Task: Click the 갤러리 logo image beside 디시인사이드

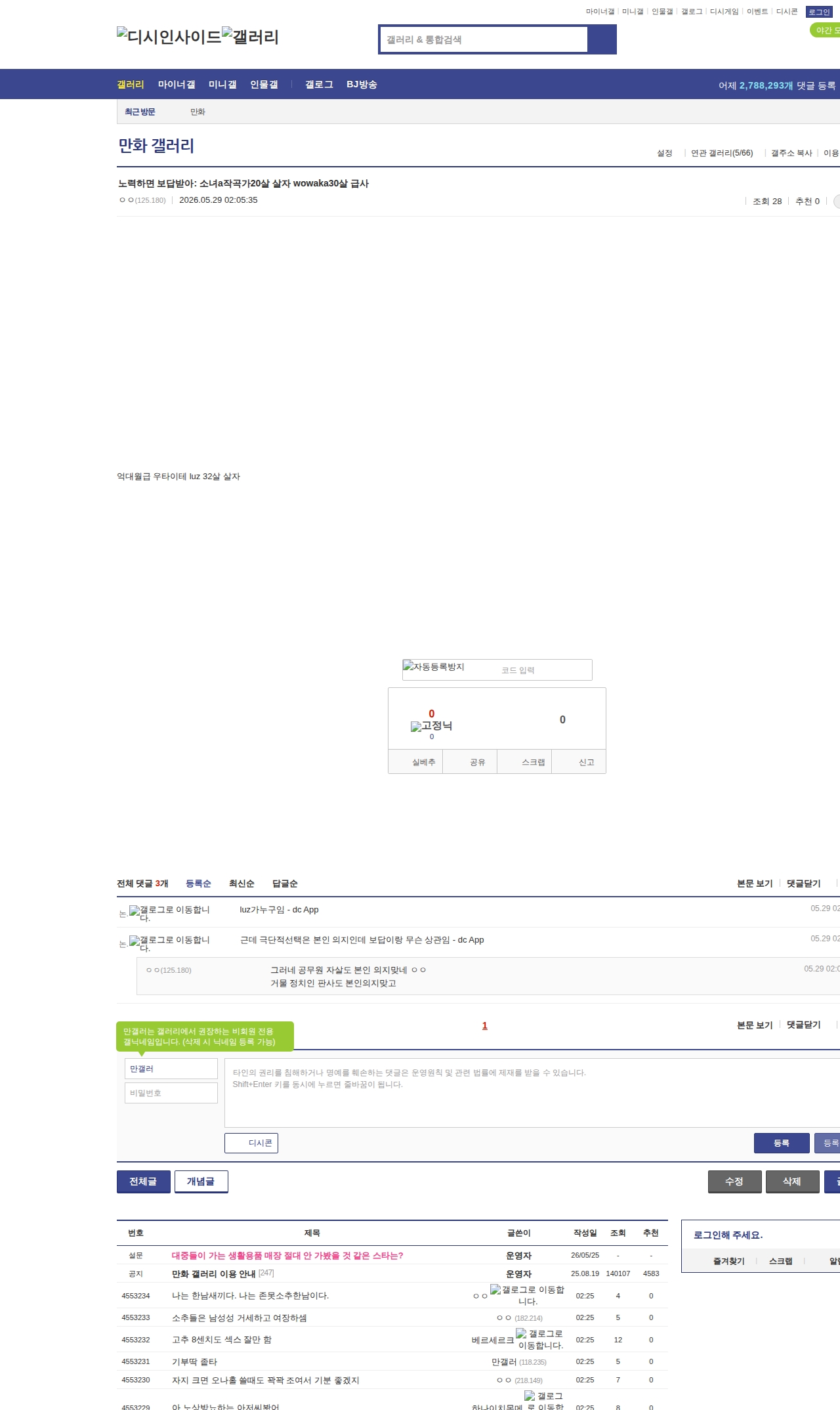Action: point(251,37)
